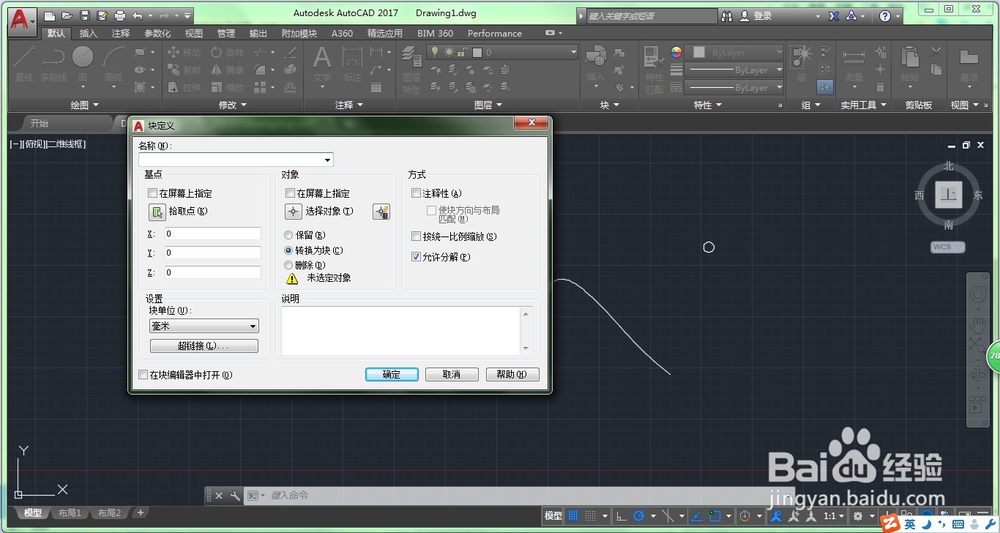Check 在屏幕上指定 under 对象
1000x533 pixels.
click(290, 193)
